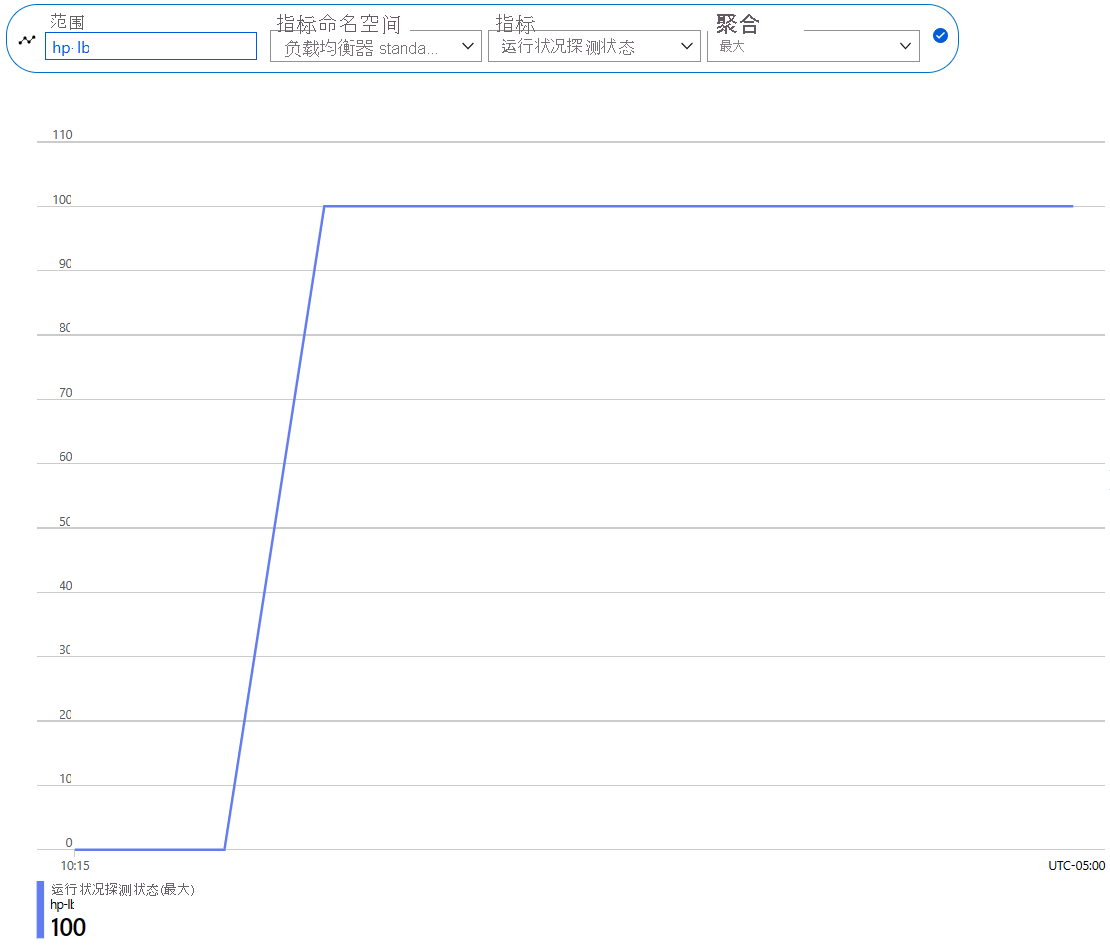Screen dimensions: 1110x945
Task: Open the metric namespace dropdown
Action: [x=376, y=47]
